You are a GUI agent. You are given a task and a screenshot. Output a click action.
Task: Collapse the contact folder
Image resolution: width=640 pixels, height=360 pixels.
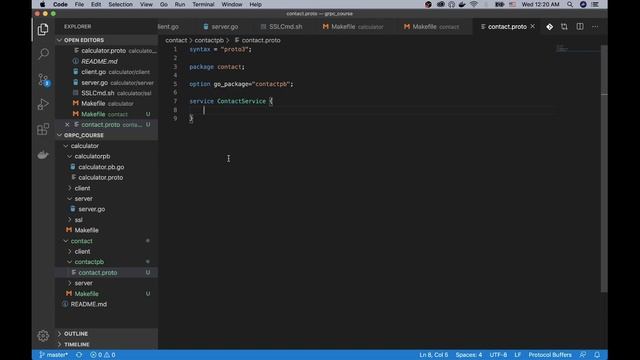(x=66, y=241)
